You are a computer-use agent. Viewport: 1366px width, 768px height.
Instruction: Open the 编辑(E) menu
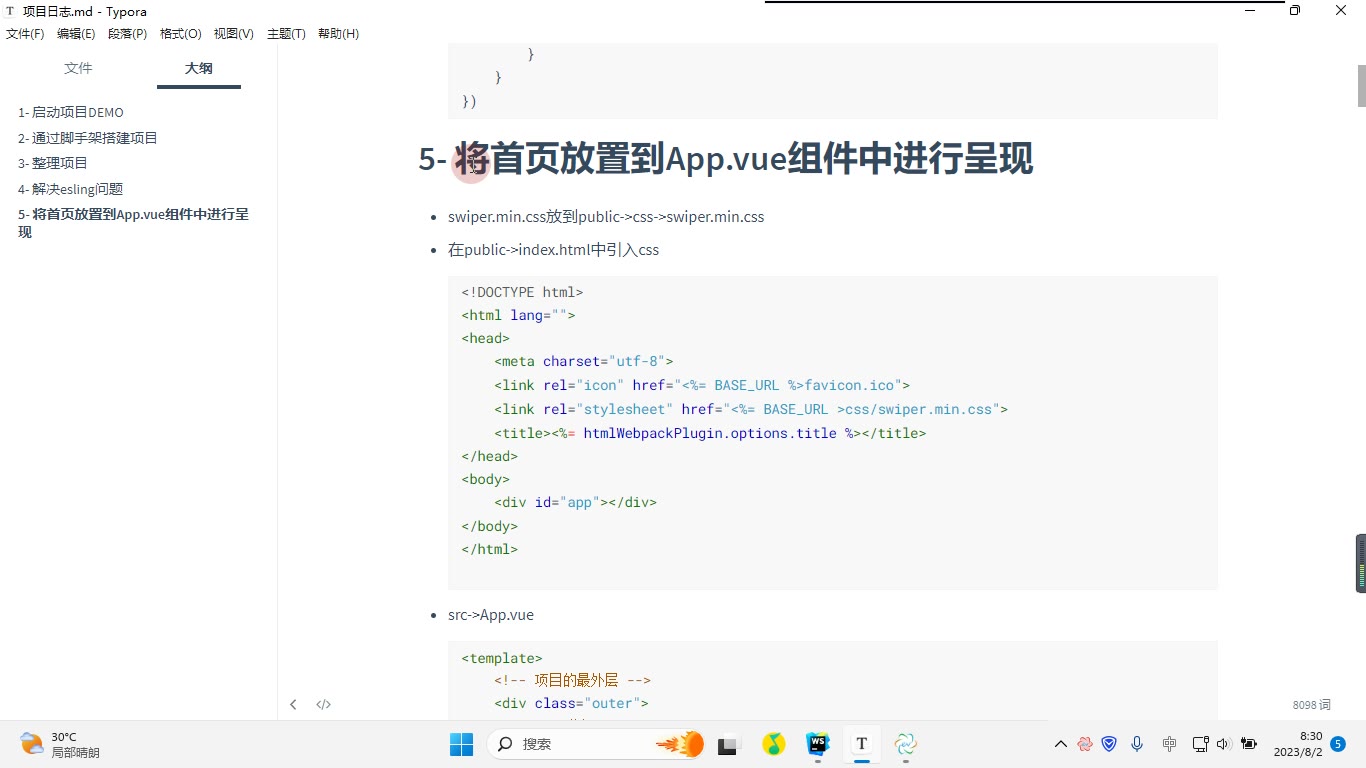click(x=76, y=34)
